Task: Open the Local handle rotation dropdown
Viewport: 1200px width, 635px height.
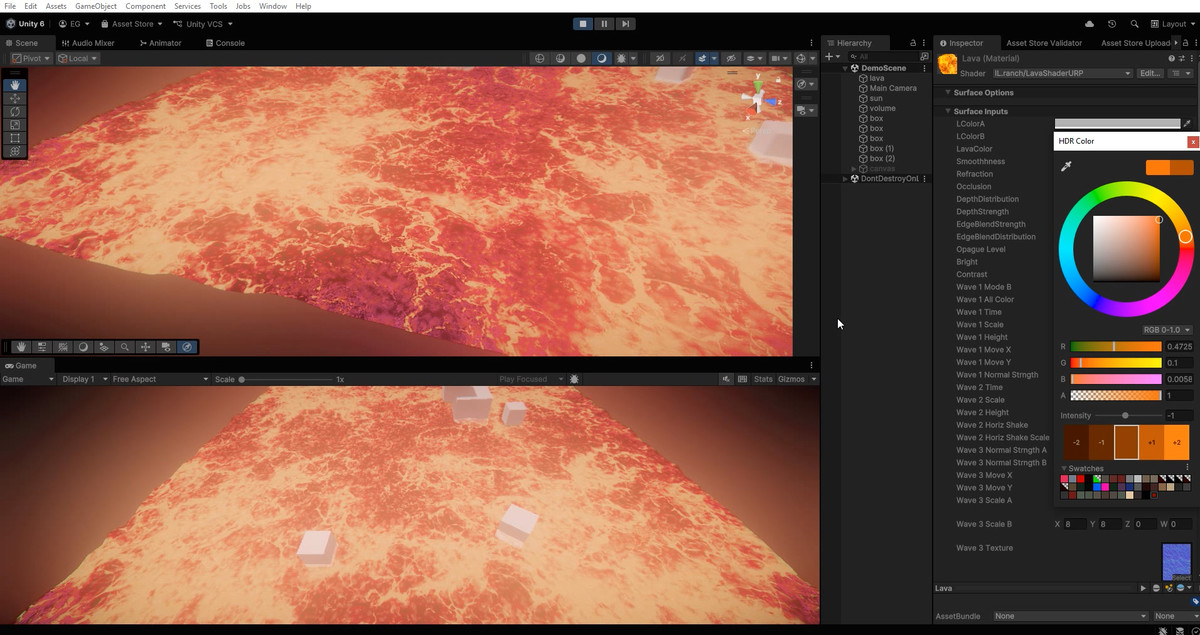Action: (77, 58)
